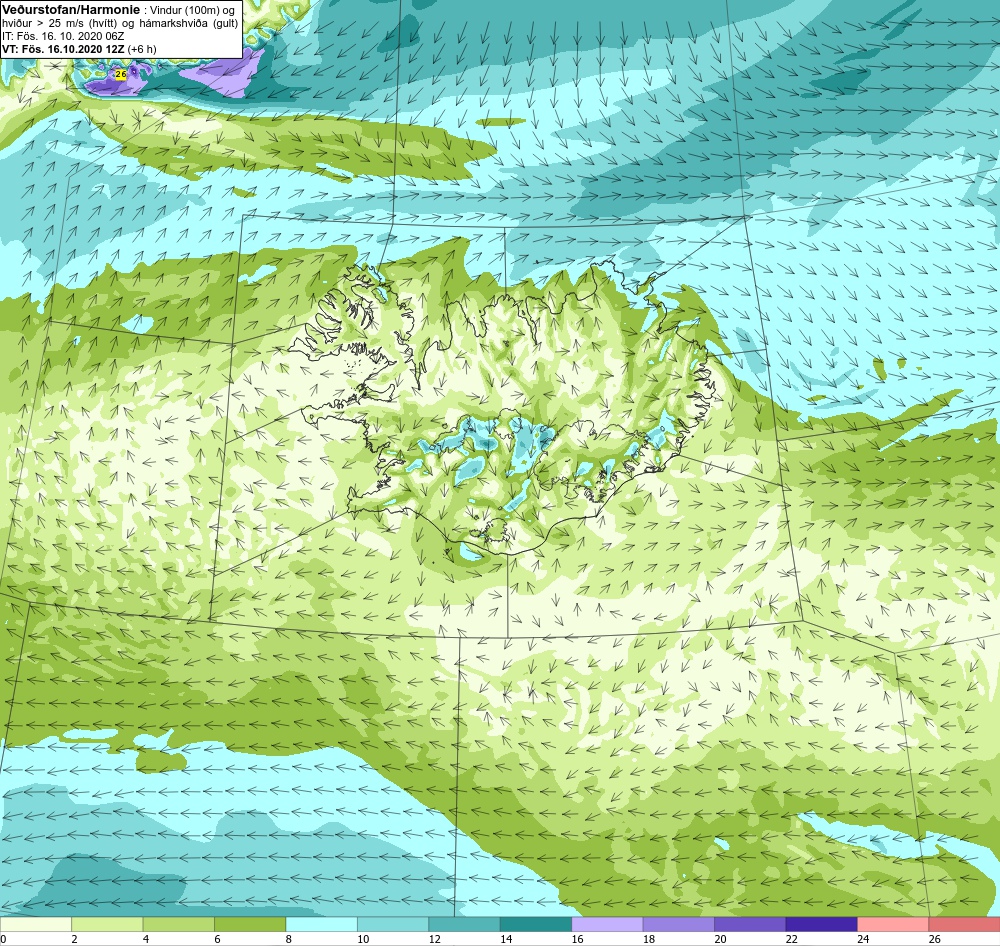Click the yellow 26 maximum gust marker
1000x946 pixels.
121,75
